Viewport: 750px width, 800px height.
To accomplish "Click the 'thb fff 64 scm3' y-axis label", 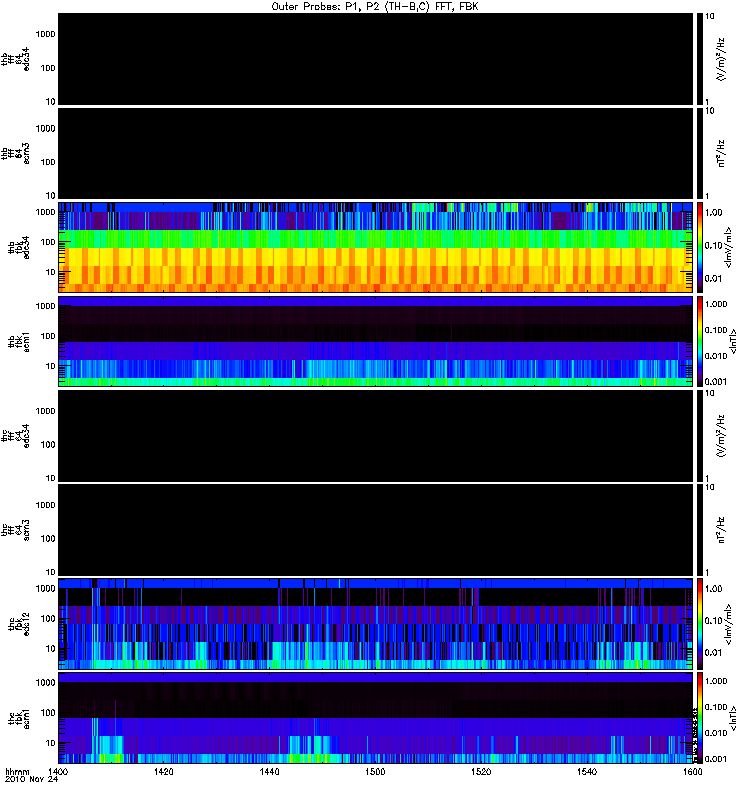I will (x=15, y=154).
